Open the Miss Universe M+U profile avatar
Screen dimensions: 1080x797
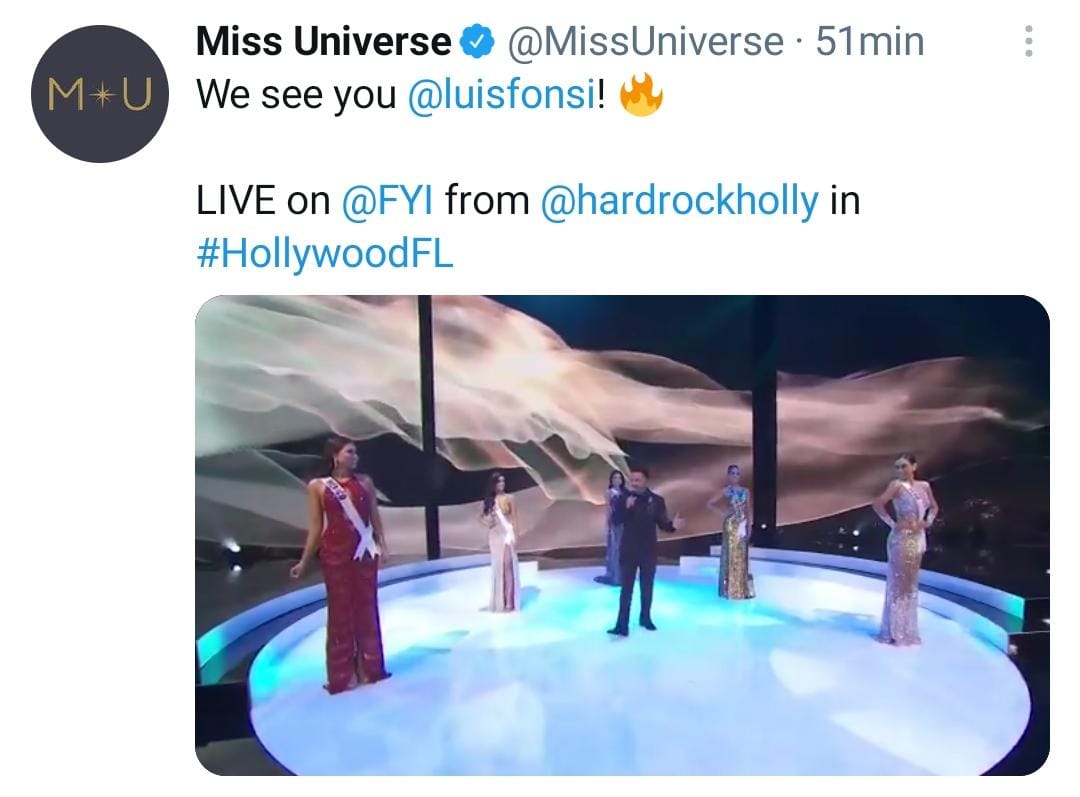click(100, 94)
